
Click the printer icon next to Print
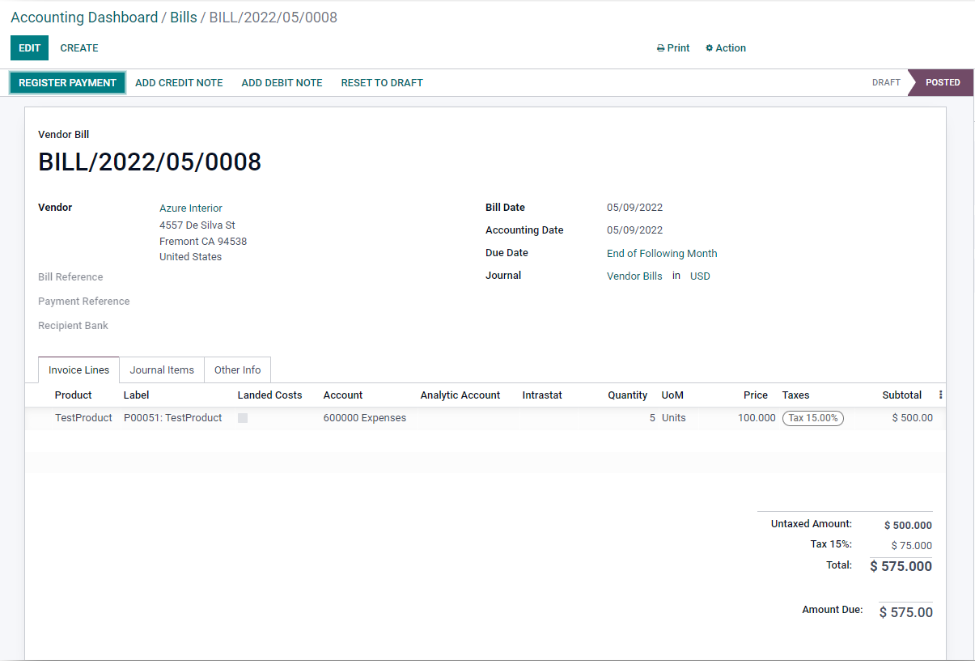[660, 49]
